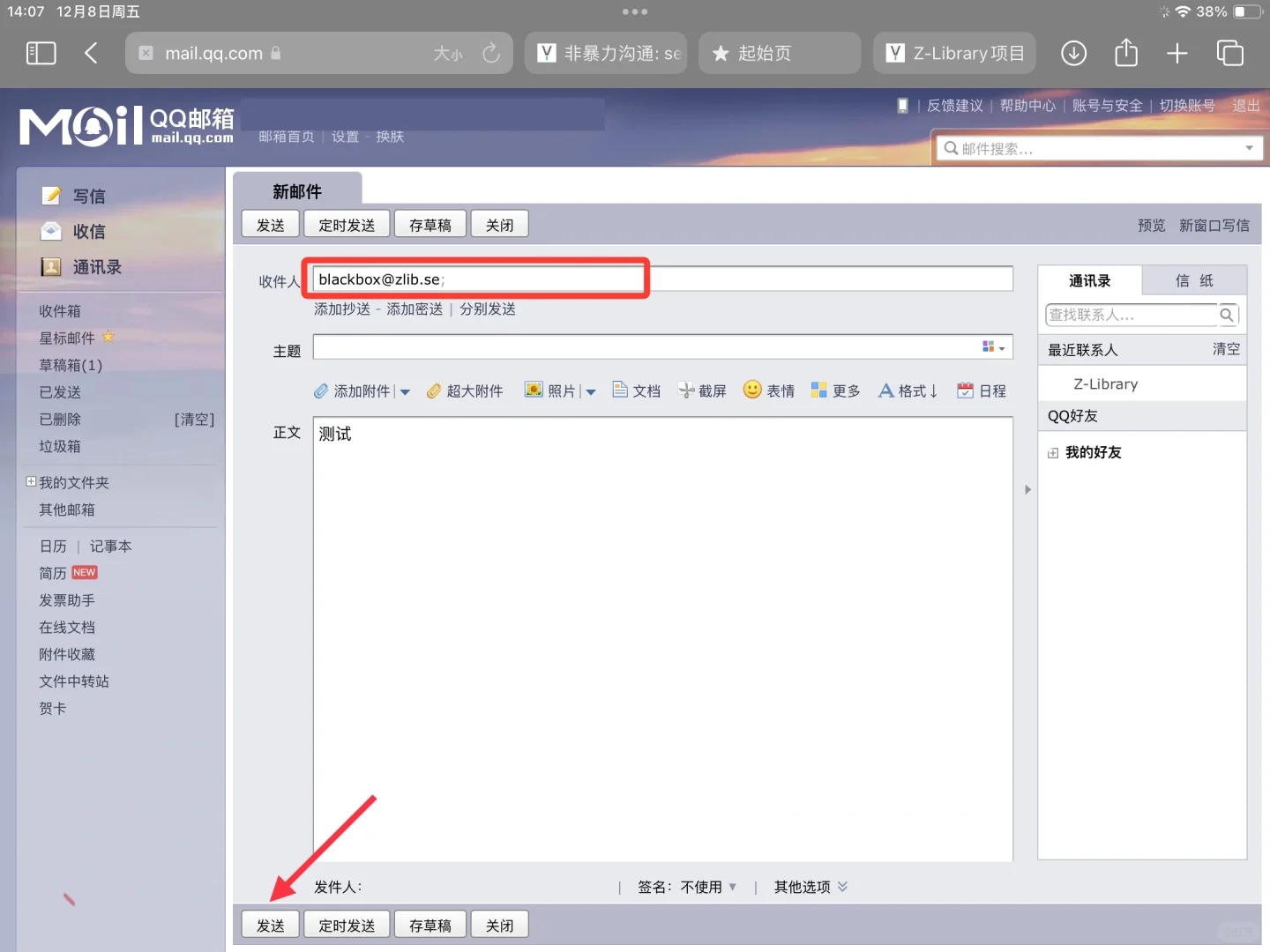Click the top 定时发送 button

tap(347, 225)
